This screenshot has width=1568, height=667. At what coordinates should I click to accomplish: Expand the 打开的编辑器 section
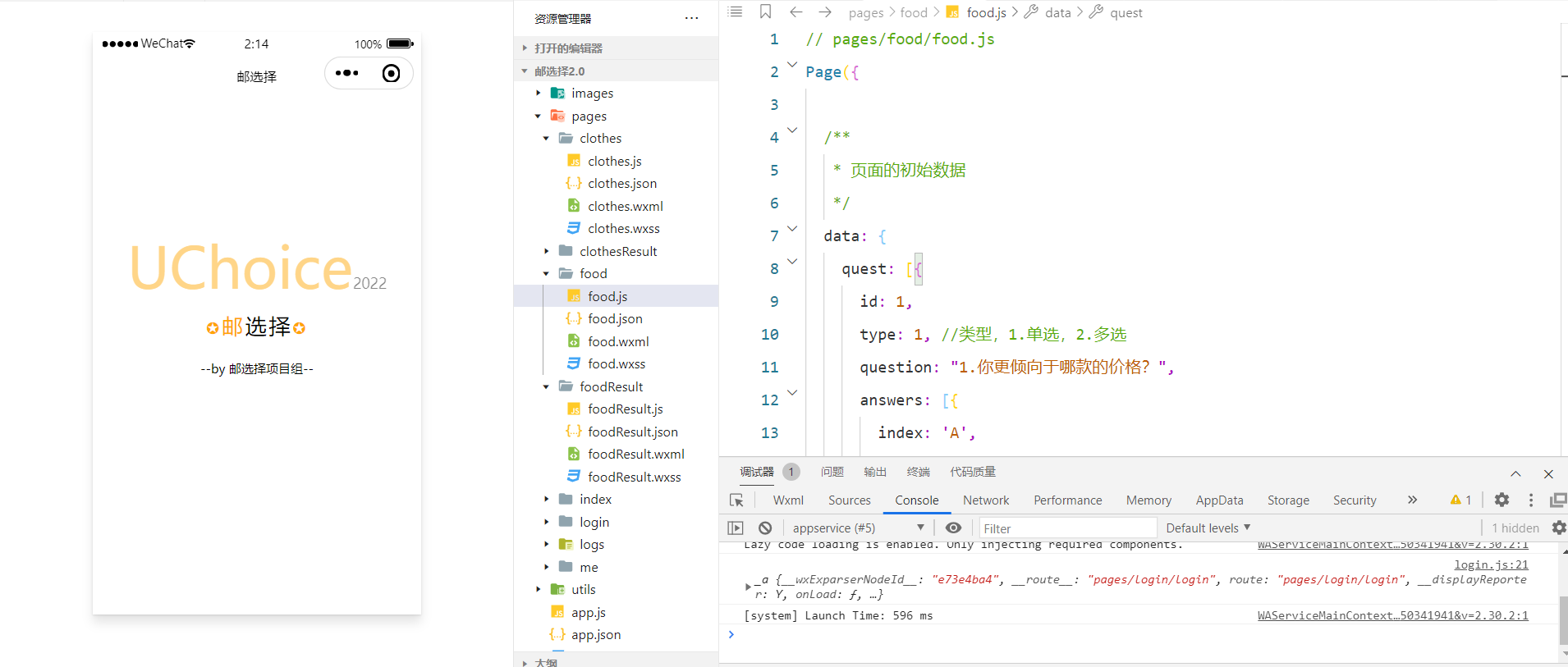(x=616, y=48)
